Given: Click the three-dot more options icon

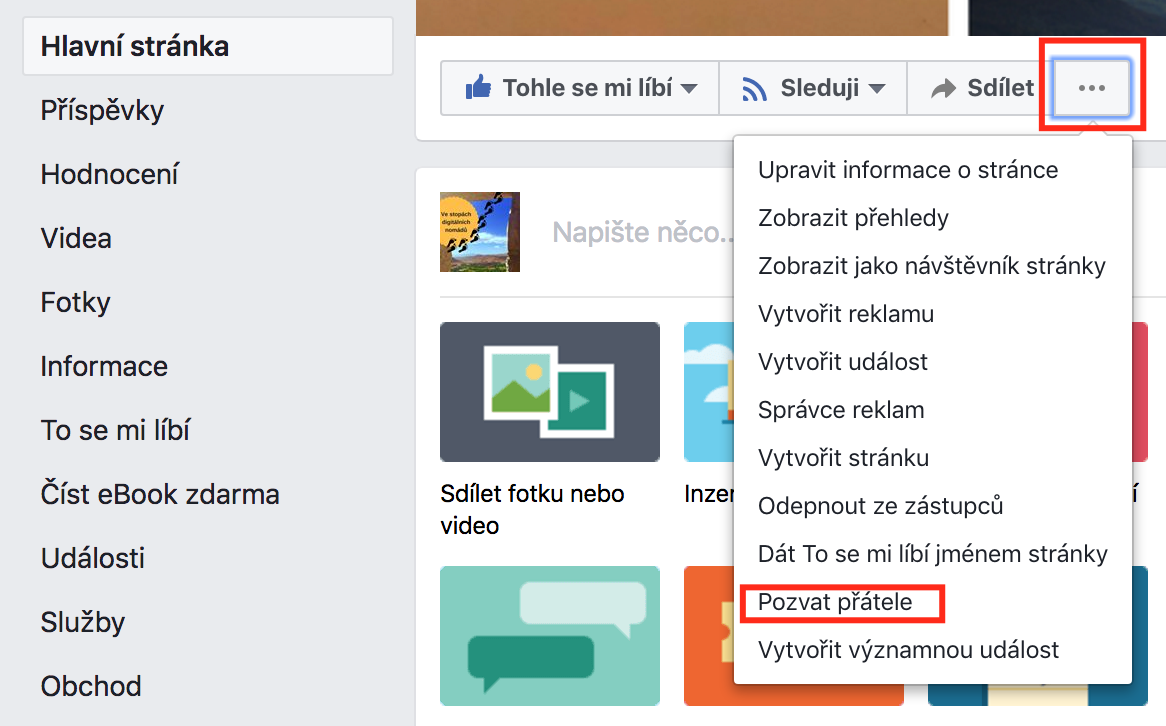Looking at the screenshot, I should pyautogui.click(x=1090, y=87).
